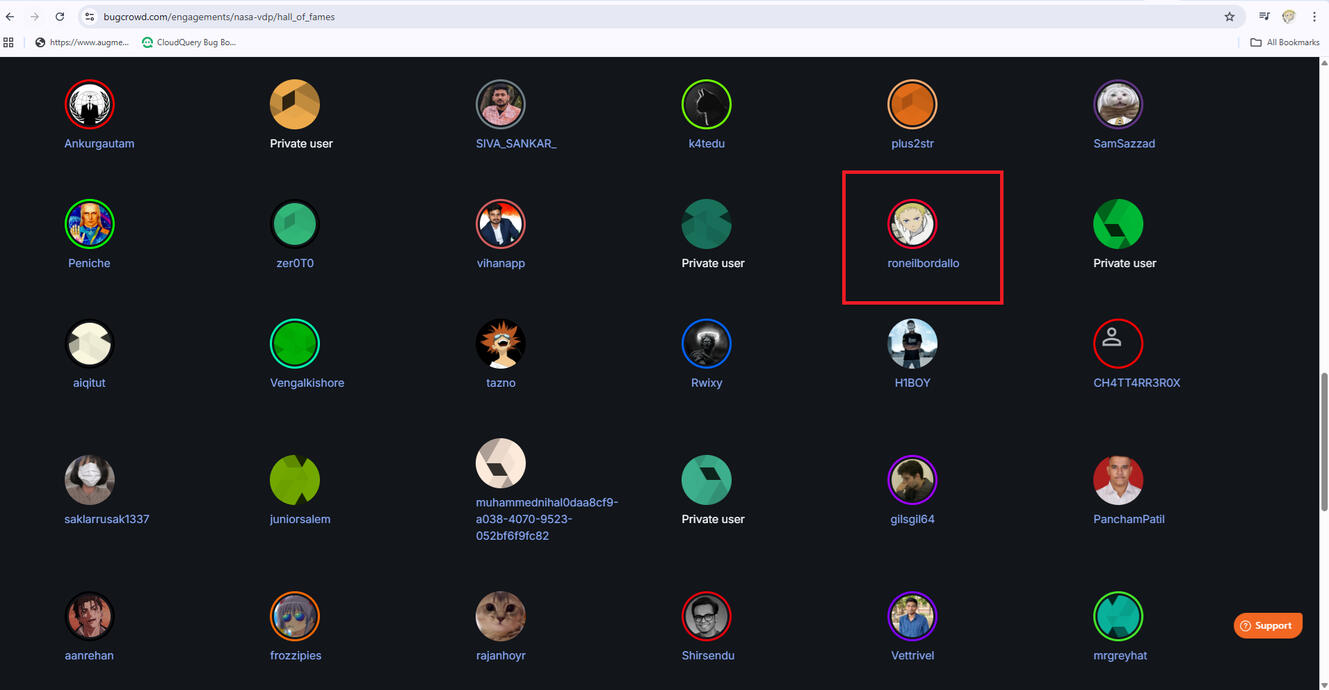Click the muhammednihal0daa8cf9 username text
The width and height of the screenshot is (1329, 690).
pyautogui.click(x=547, y=520)
